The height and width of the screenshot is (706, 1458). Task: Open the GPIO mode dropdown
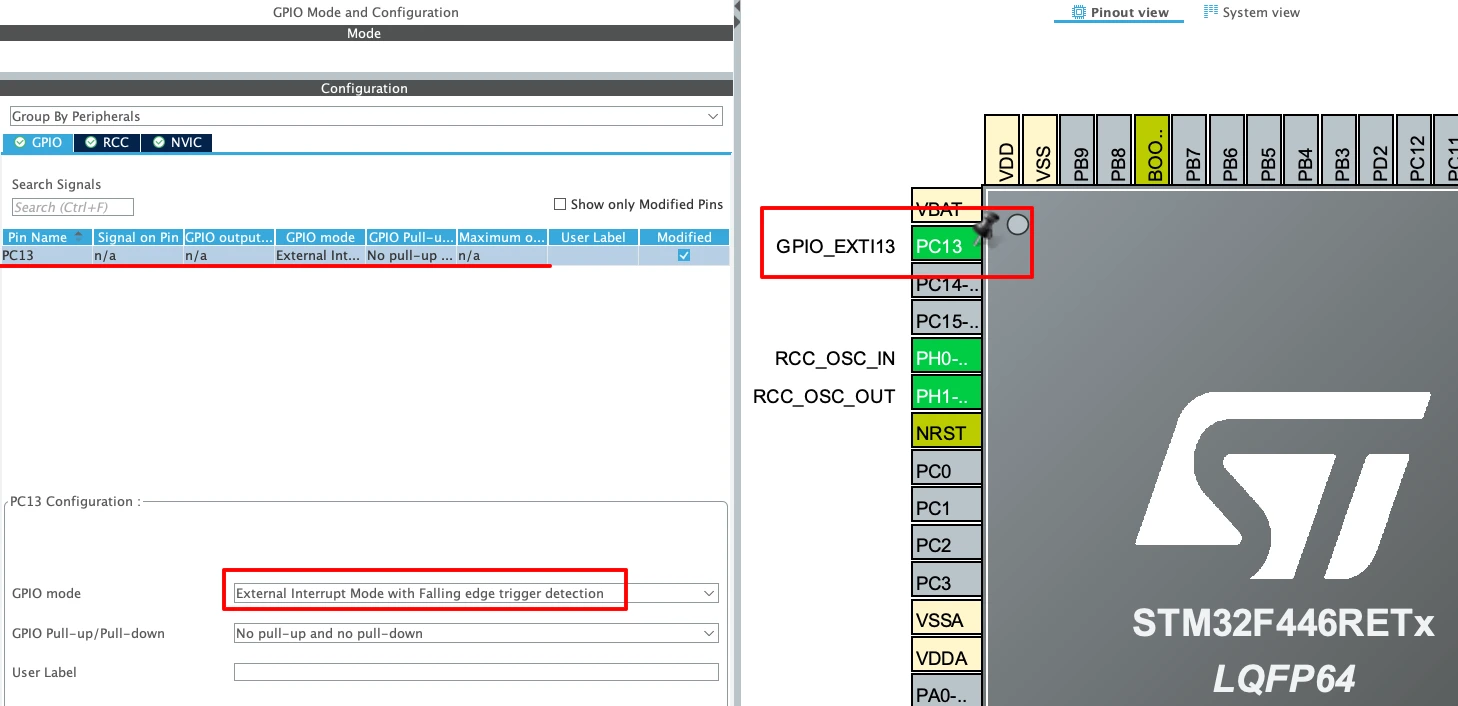click(x=475, y=593)
